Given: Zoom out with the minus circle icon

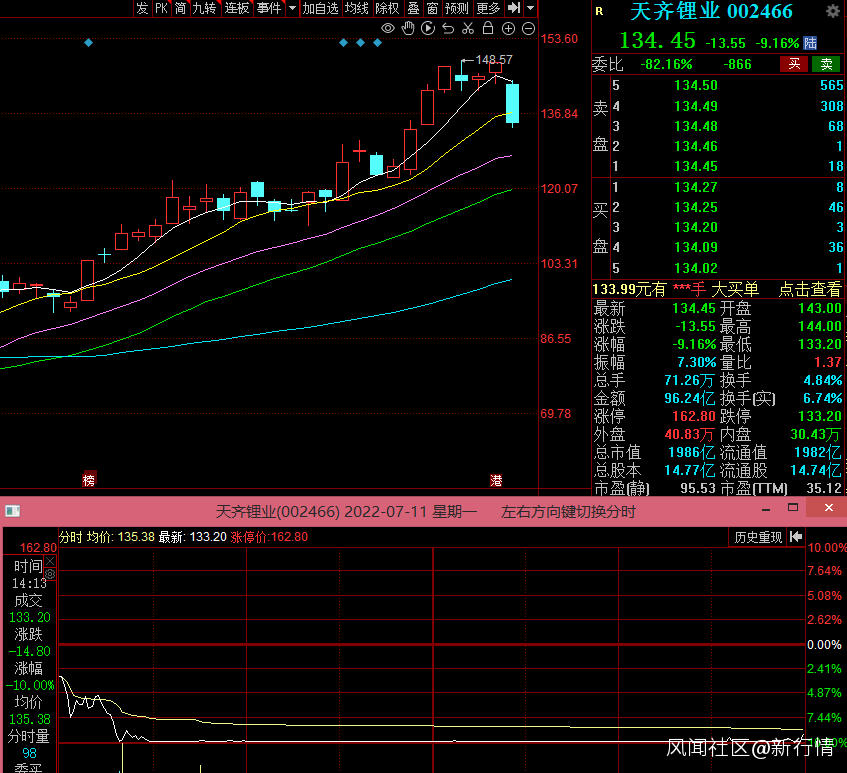Looking at the screenshot, I should tap(529, 29).
